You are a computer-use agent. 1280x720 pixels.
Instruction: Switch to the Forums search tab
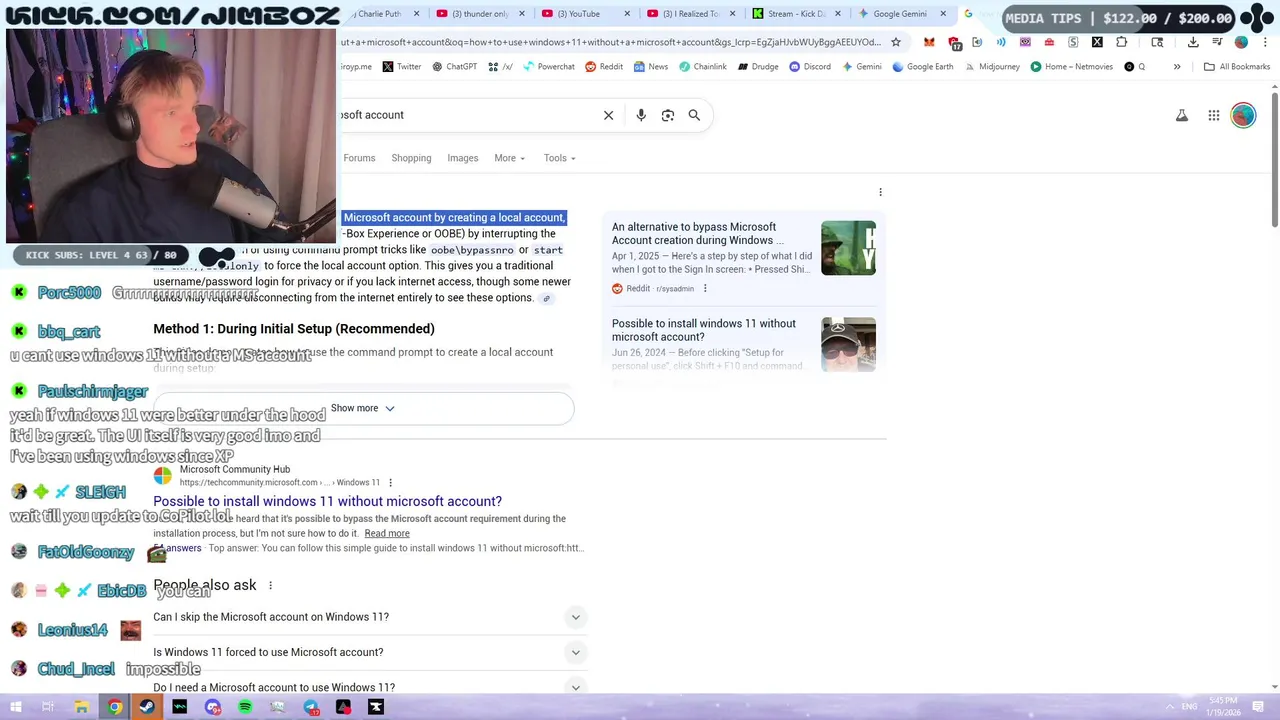(359, 158)
